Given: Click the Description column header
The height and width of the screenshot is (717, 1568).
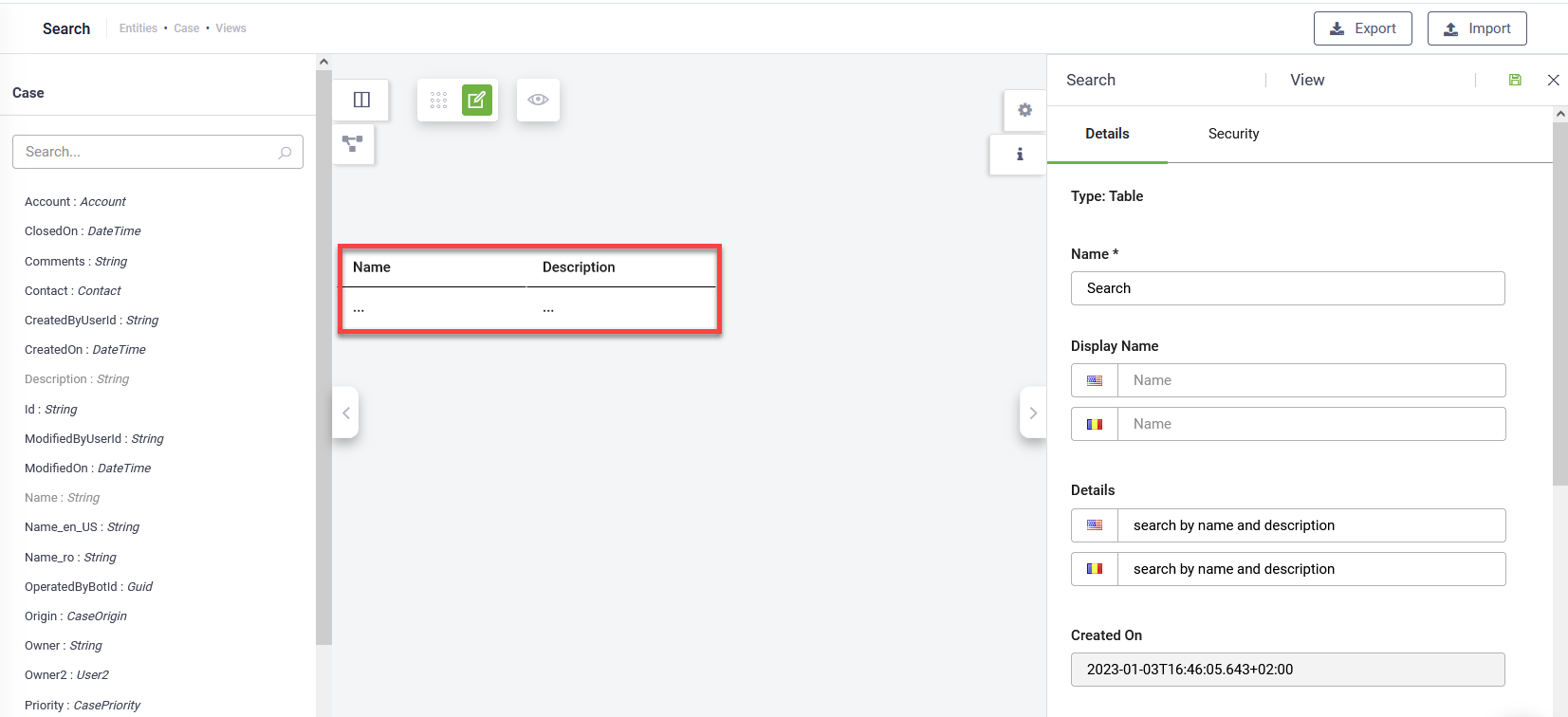Looking at the screenshot, I should 579,267.
